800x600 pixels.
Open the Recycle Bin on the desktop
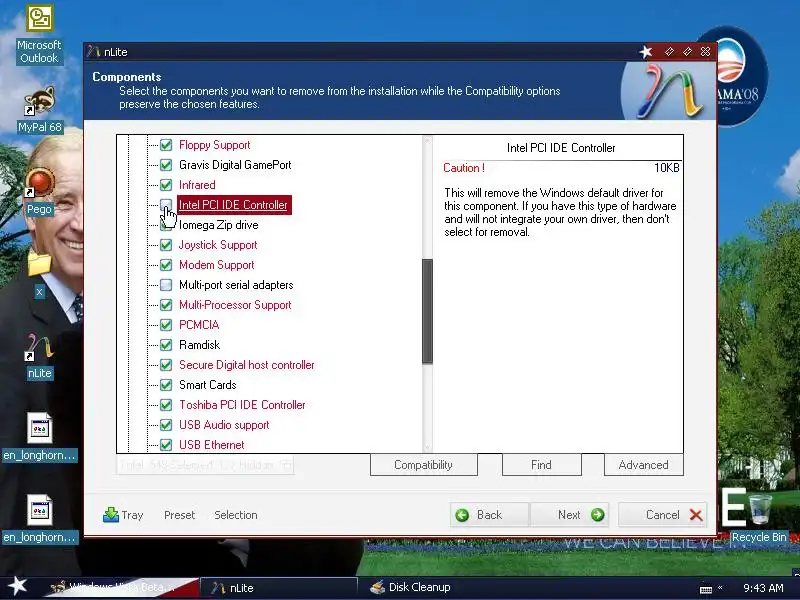(x=759, y=517)
